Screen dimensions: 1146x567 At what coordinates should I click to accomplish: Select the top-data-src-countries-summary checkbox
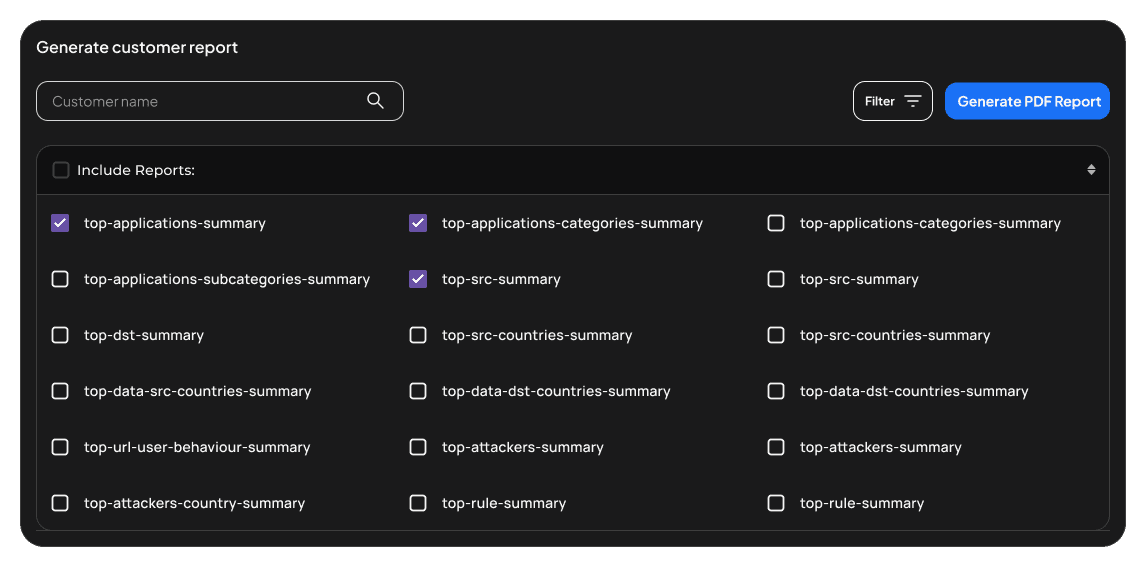coord(60,391)
